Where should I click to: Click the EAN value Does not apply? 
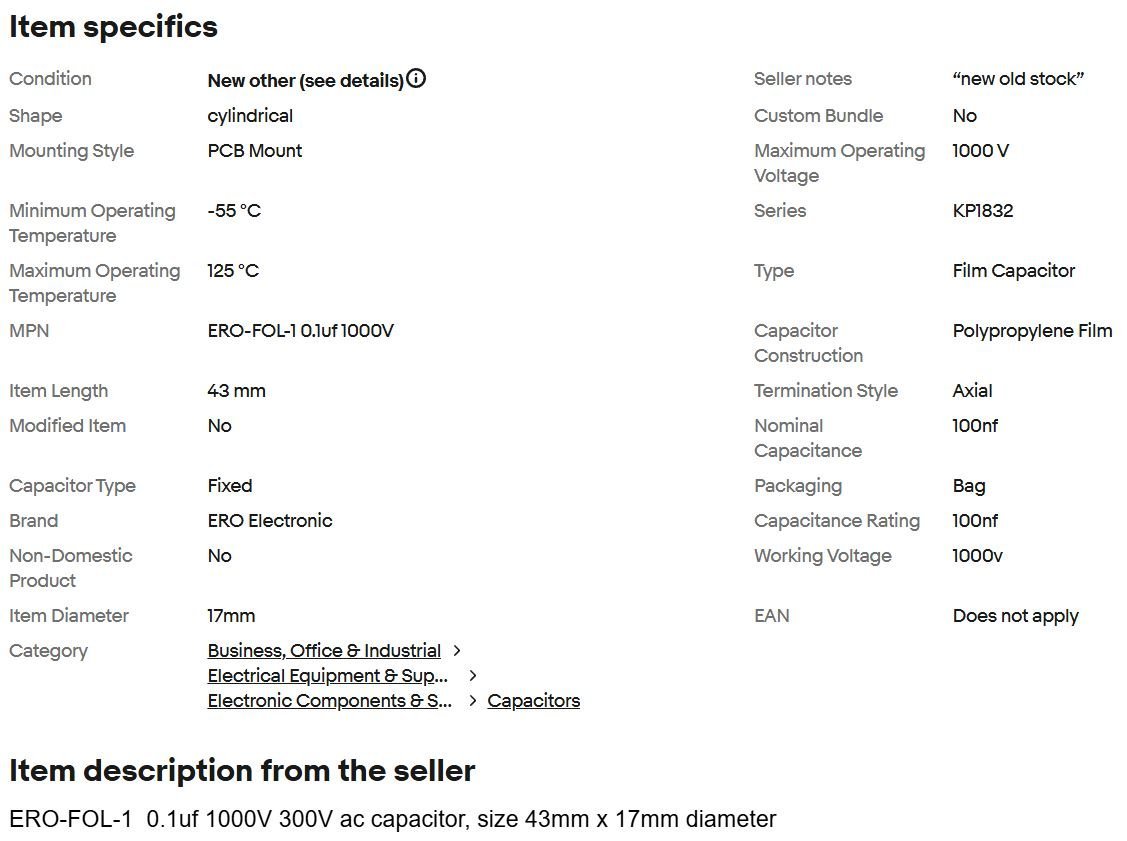pyautogui.click(x=1015, y=616)
